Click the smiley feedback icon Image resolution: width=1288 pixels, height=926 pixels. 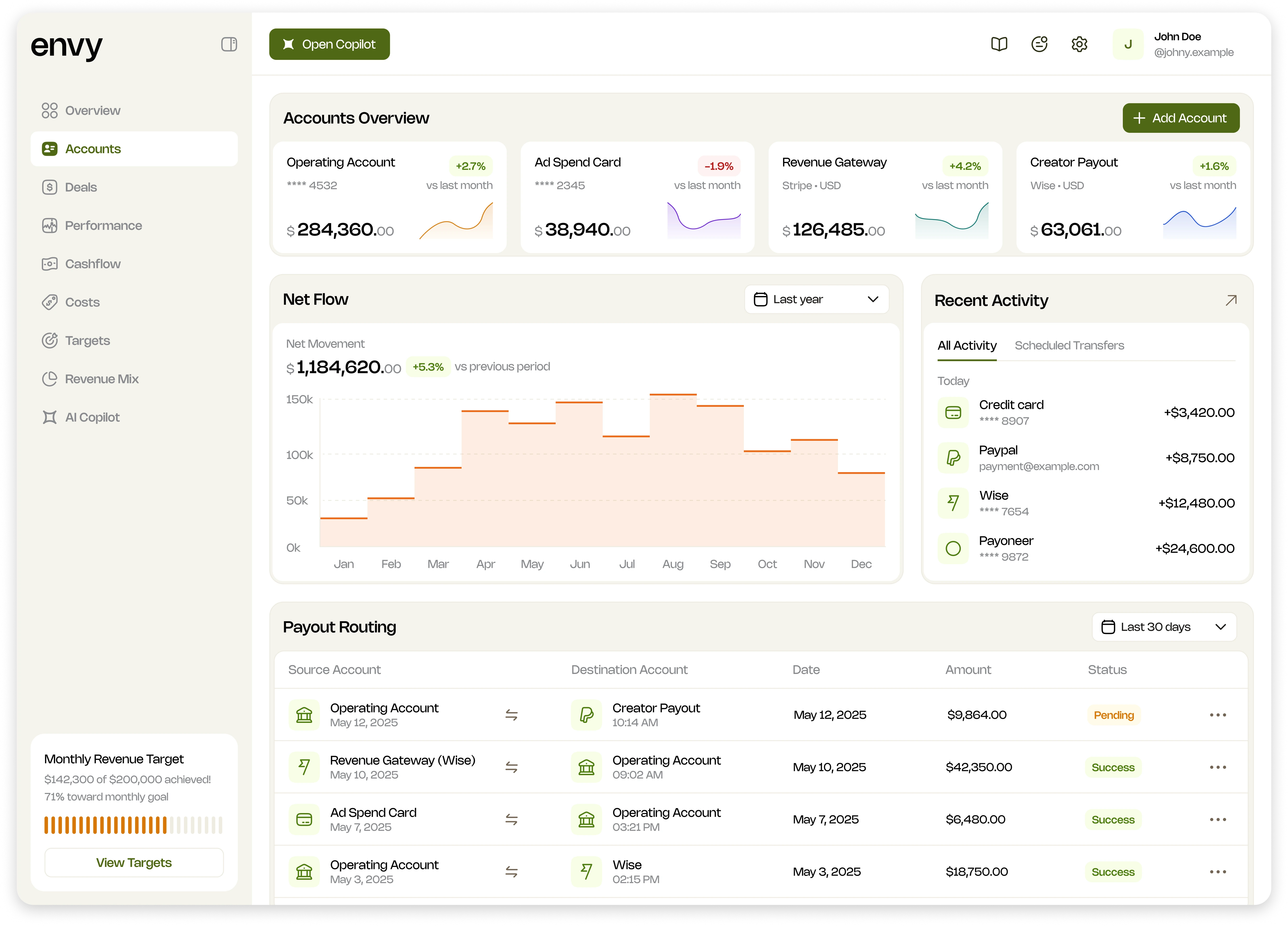1039,44
